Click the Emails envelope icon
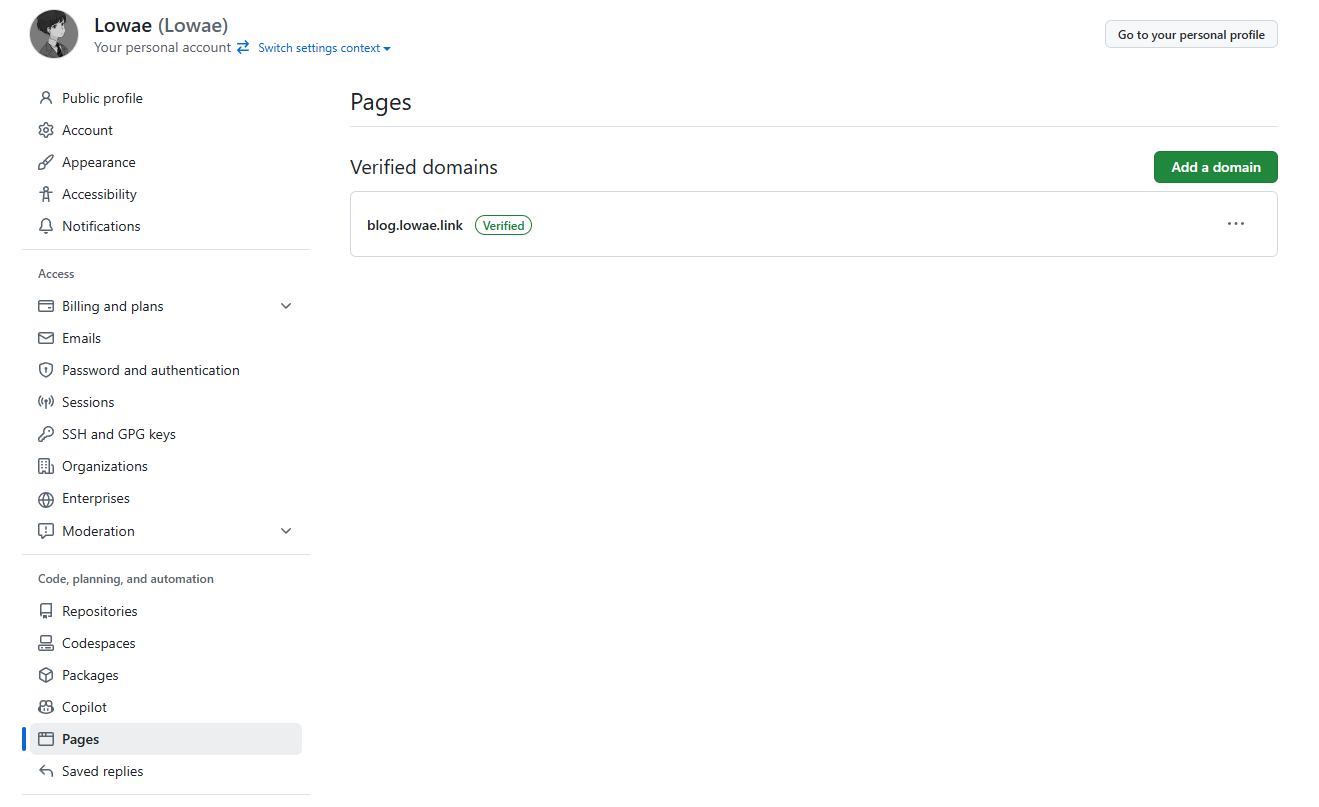This screenshot has width=1319, height=807. (x=46, y=338)
